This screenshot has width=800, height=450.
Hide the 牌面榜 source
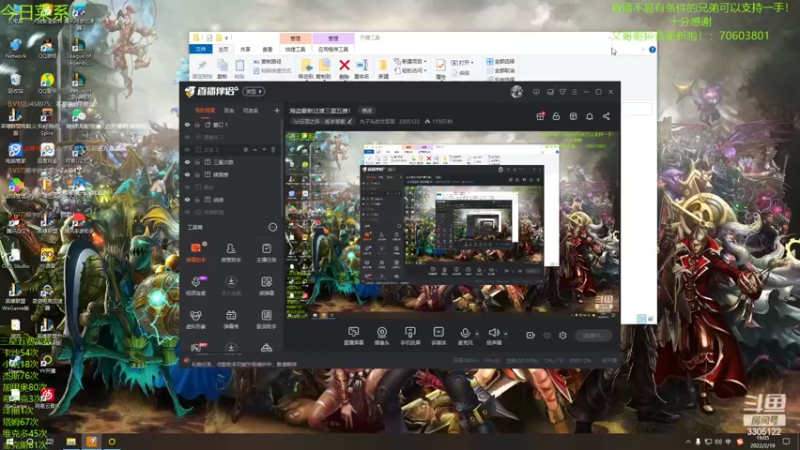point(187,174)
